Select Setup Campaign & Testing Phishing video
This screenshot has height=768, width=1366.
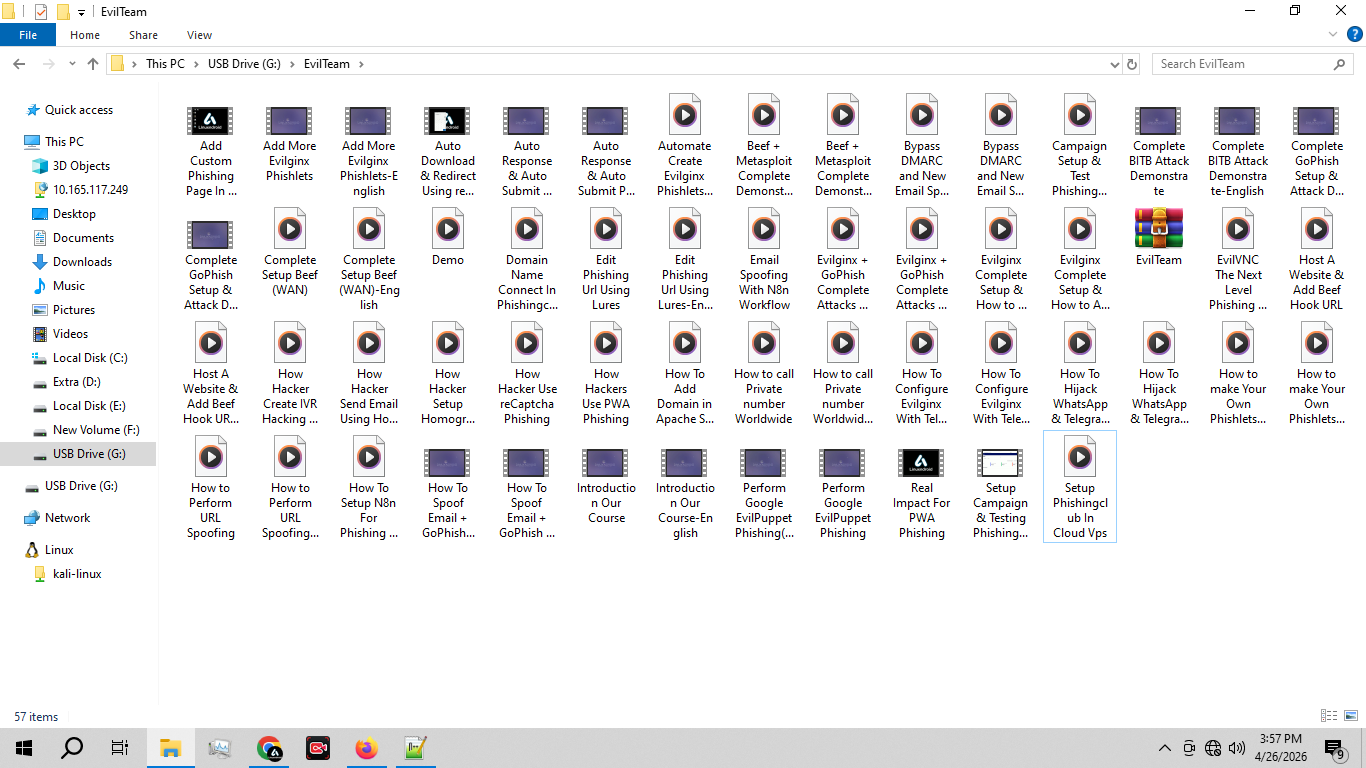tap(1000, 494)
